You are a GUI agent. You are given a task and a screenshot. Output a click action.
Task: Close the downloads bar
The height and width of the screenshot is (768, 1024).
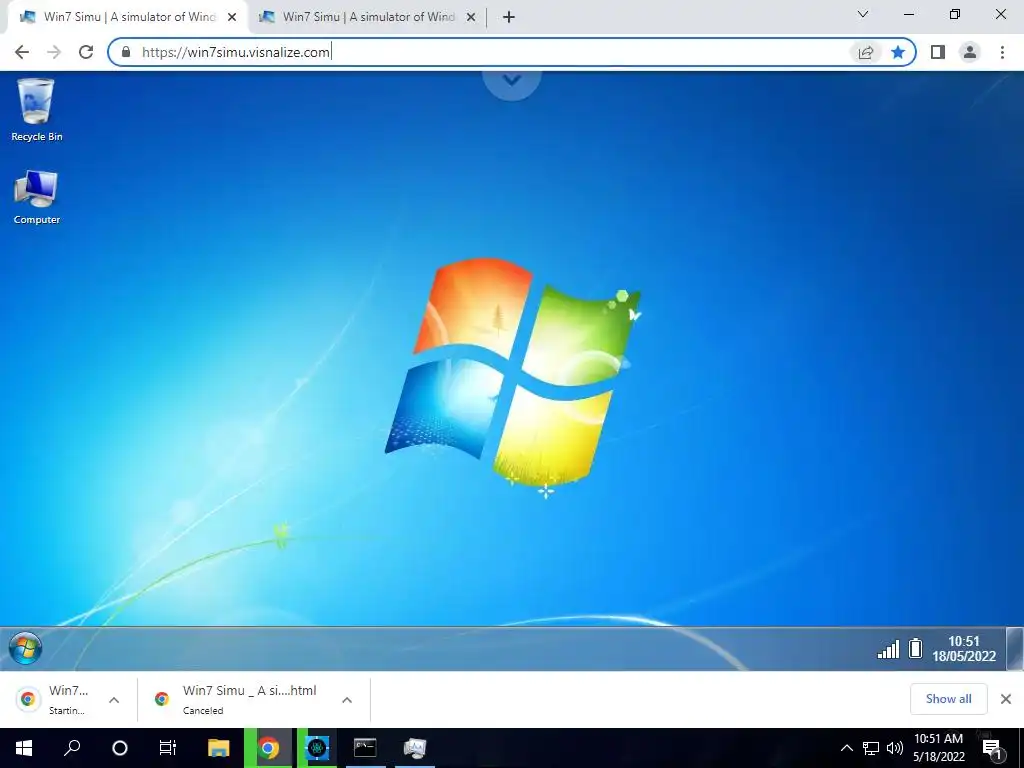(x=1006, y=699)
